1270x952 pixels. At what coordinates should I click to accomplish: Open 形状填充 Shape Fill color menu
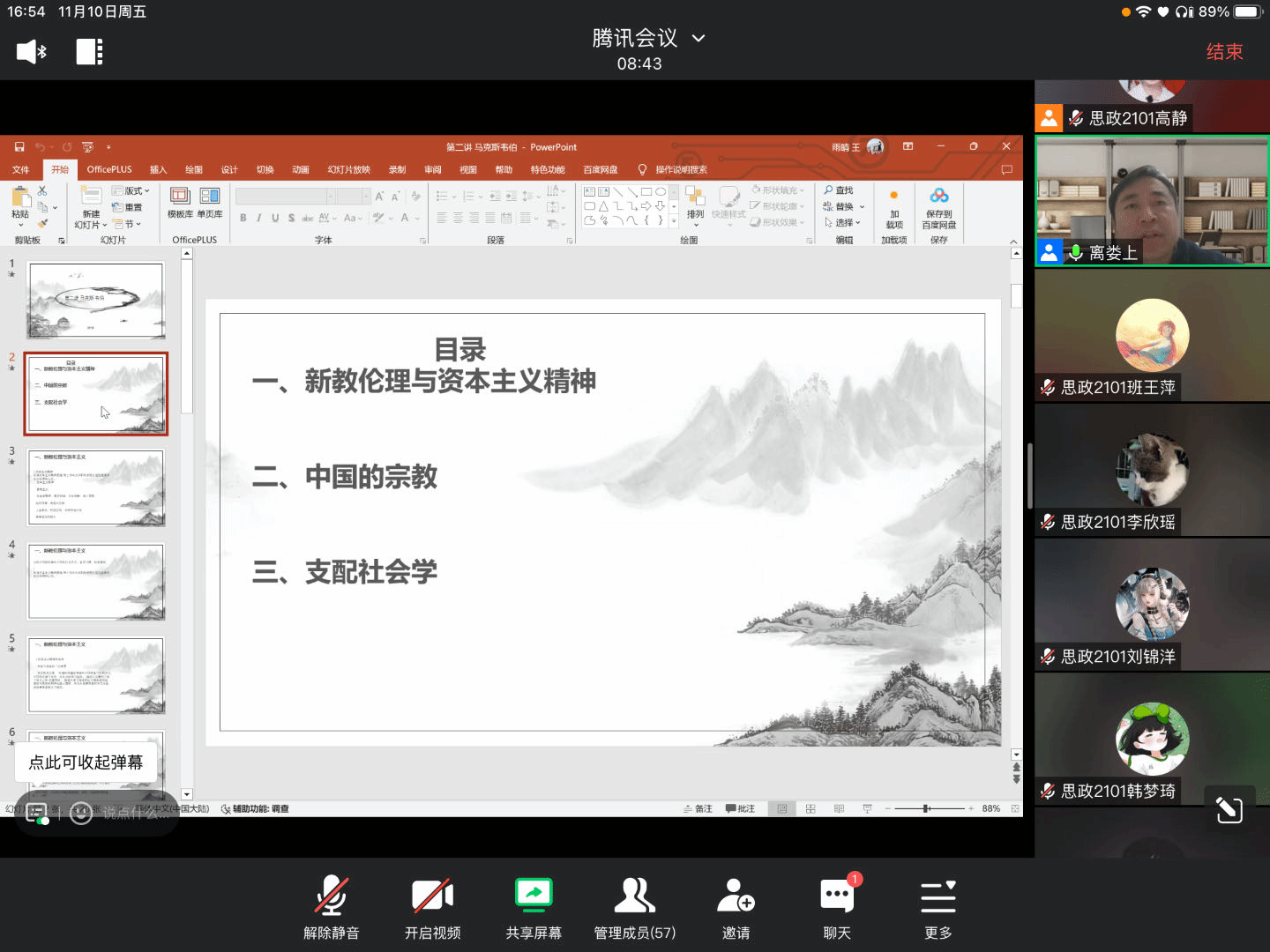(x=778, y=190)
